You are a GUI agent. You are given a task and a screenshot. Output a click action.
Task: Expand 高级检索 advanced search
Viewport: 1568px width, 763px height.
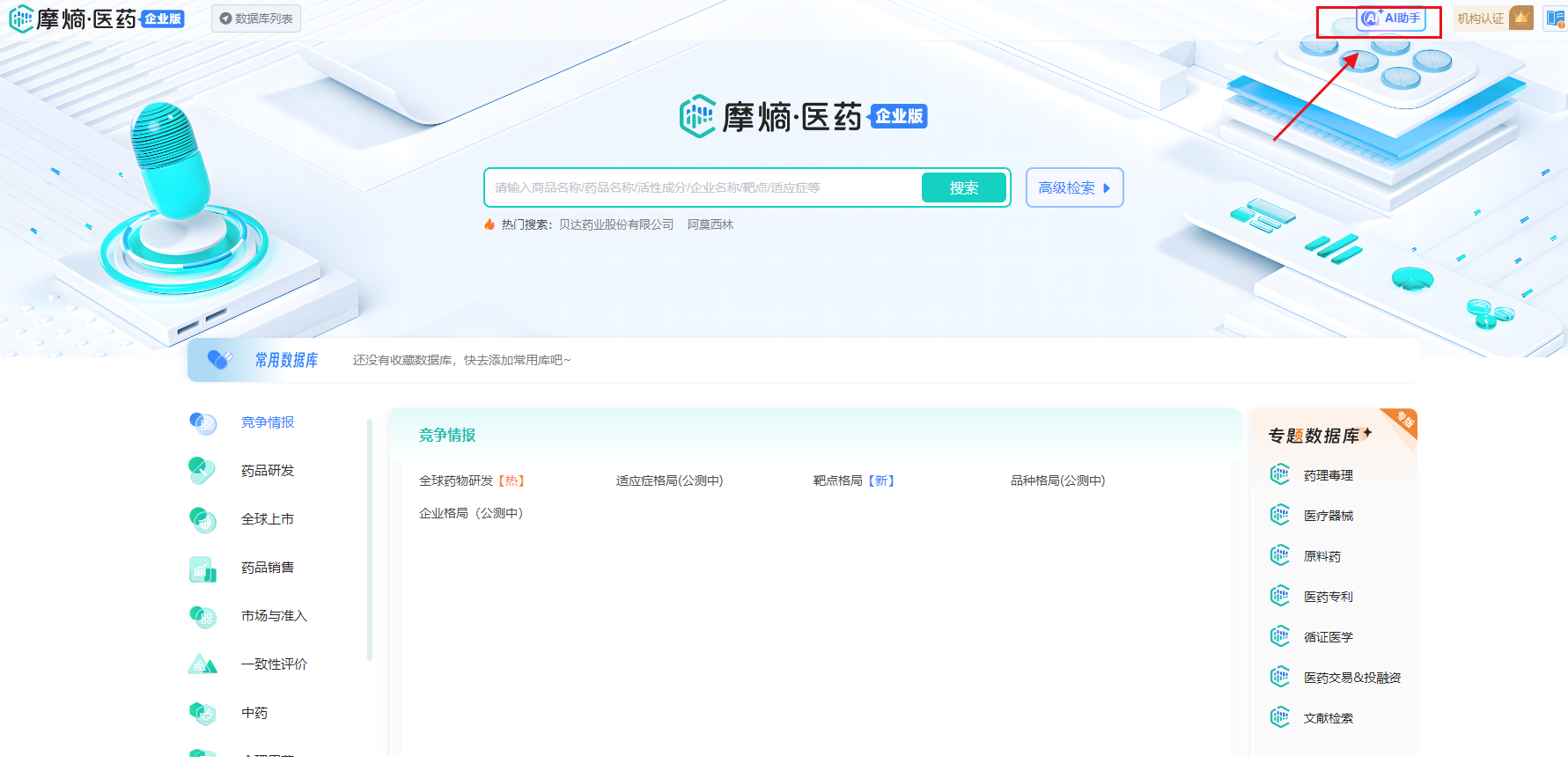[x=1074, y=187]
